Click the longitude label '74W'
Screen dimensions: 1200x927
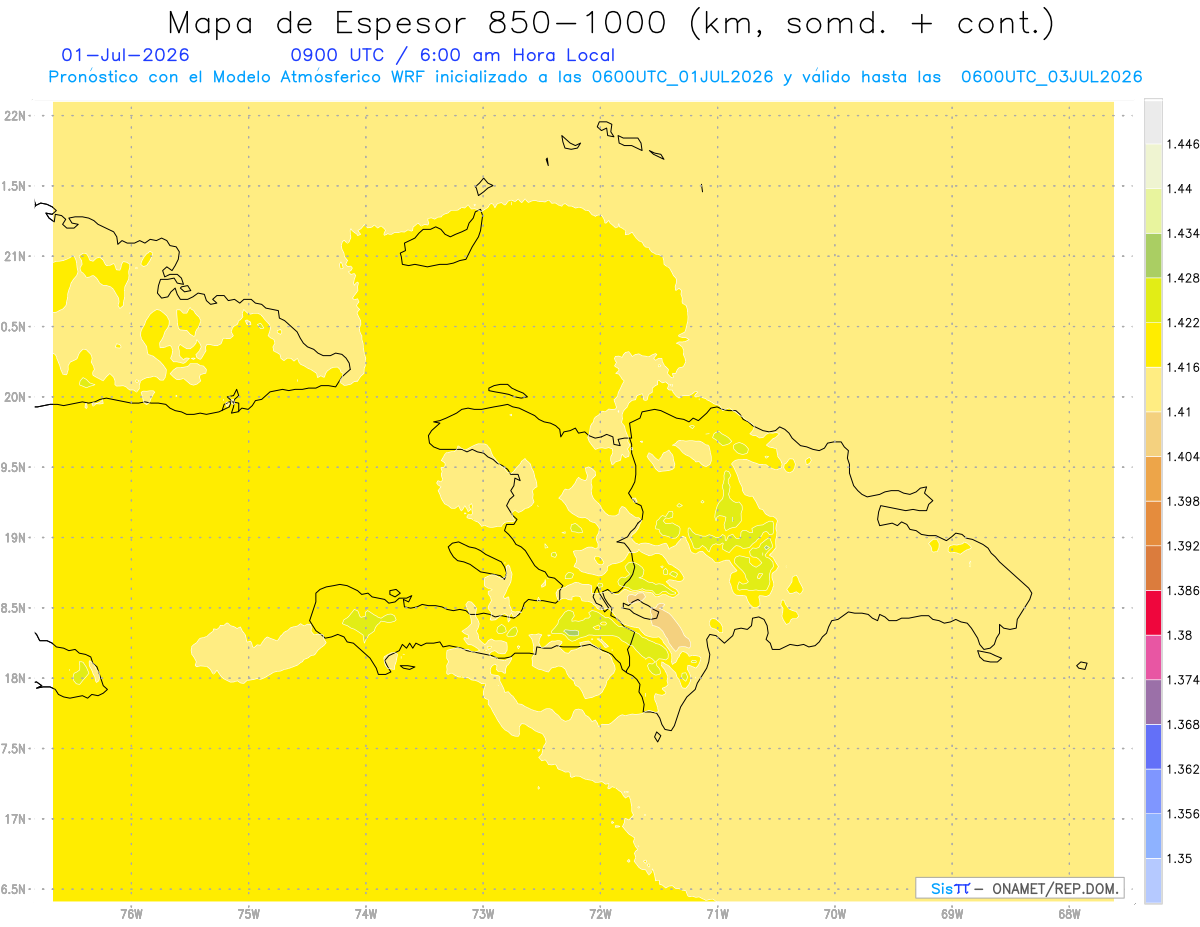pos(366,913)
